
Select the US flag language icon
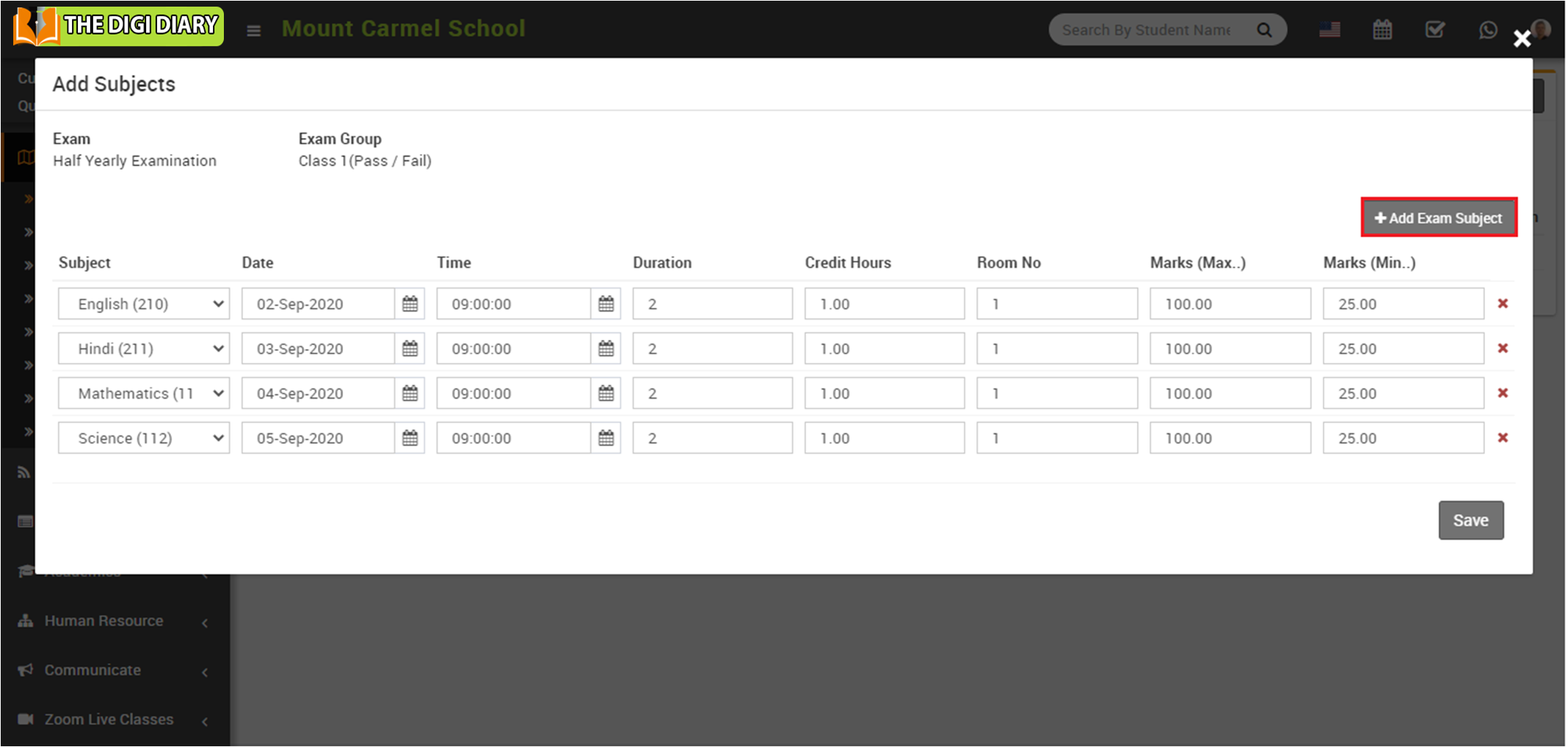click(x=1329, y=30)
